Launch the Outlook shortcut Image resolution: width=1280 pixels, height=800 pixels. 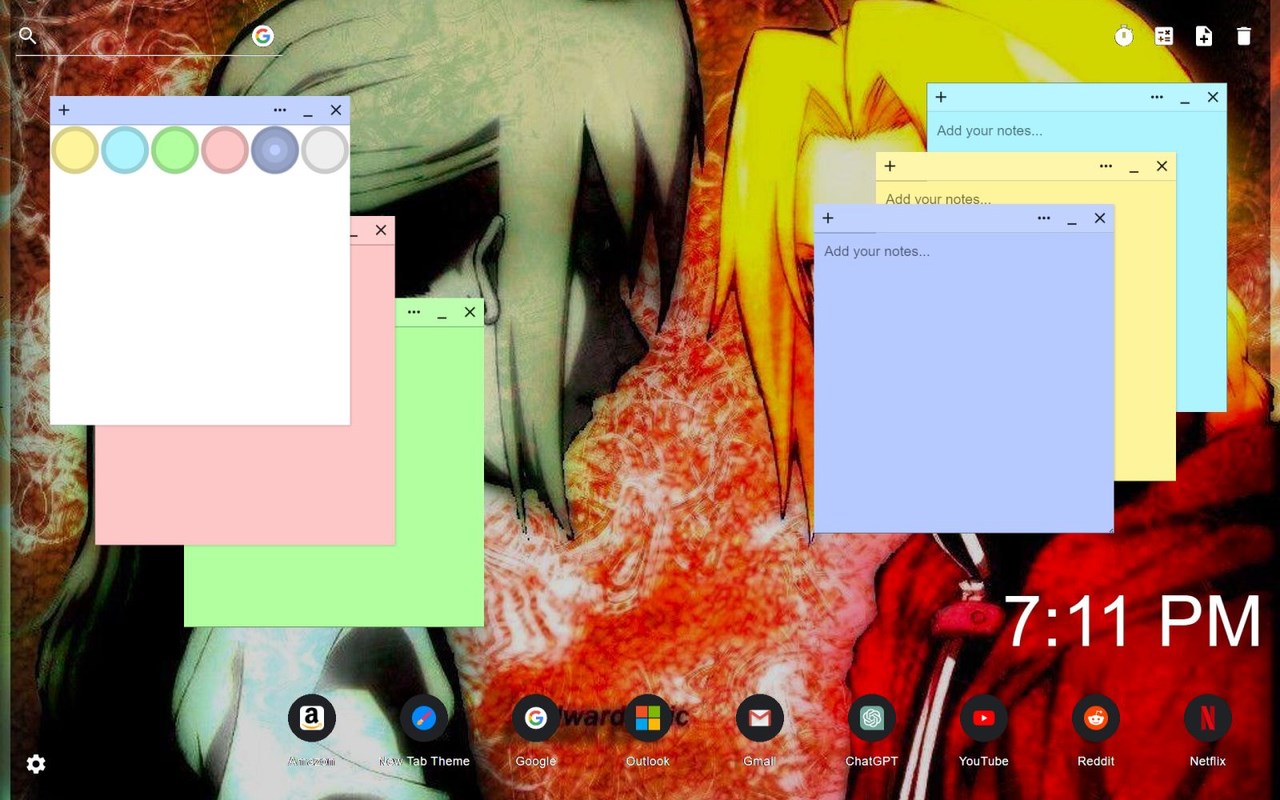(648, 718)
